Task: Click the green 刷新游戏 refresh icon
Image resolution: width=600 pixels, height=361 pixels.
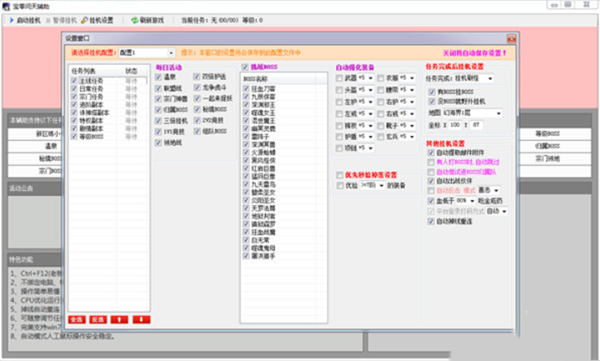Action: coord(134,20)
